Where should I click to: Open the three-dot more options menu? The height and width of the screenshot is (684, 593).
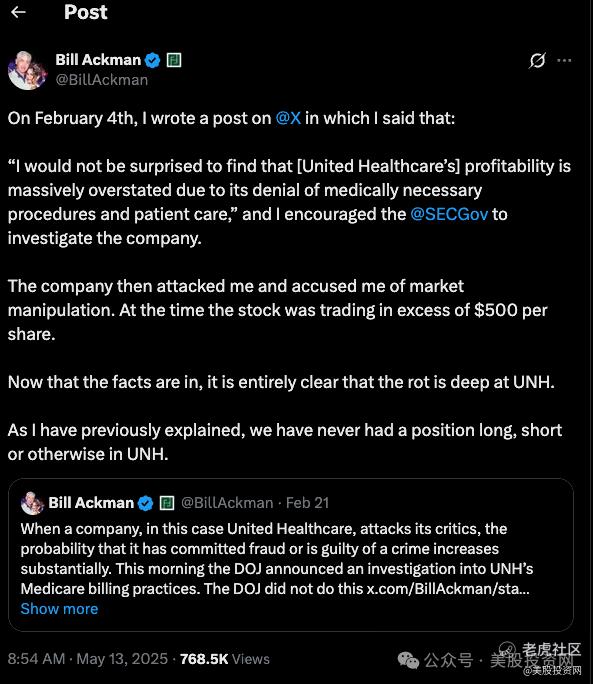(x=564, y=60)
